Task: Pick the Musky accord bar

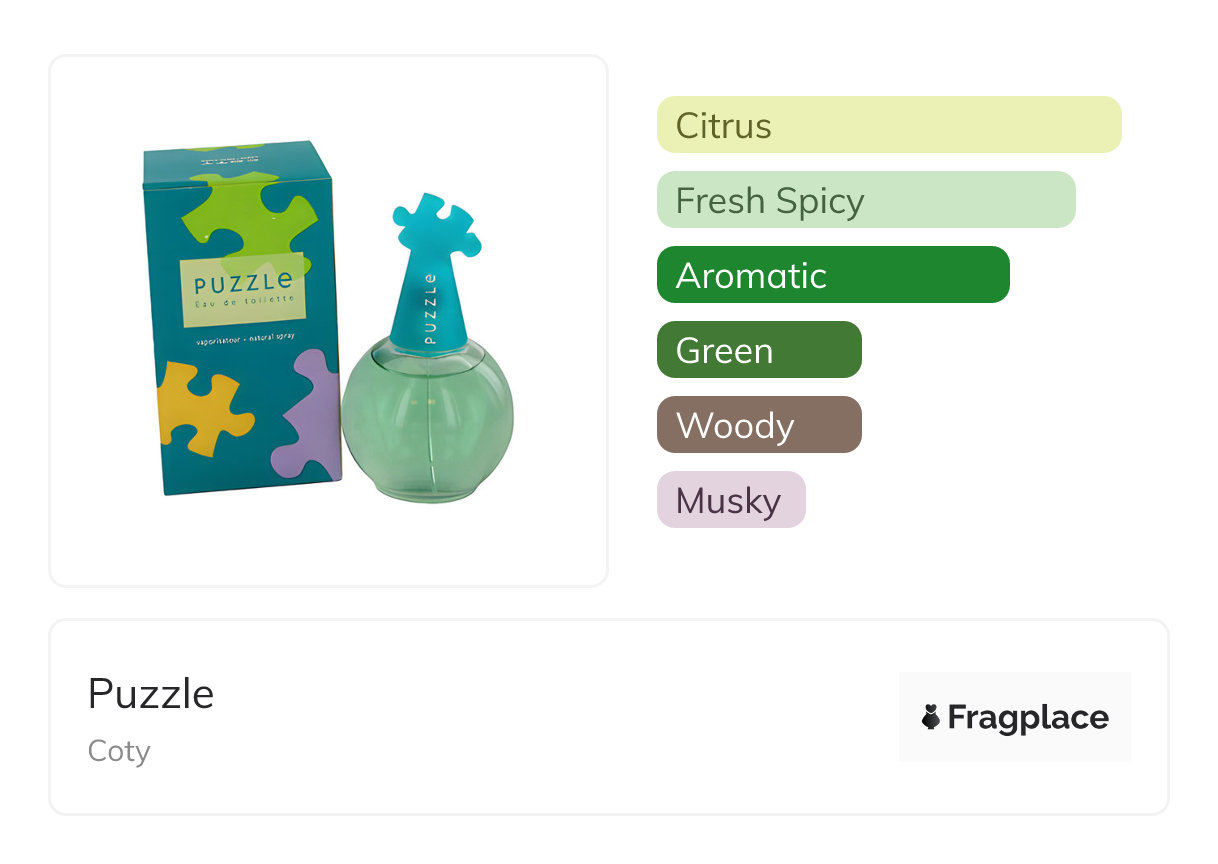Action: [730, 500]
